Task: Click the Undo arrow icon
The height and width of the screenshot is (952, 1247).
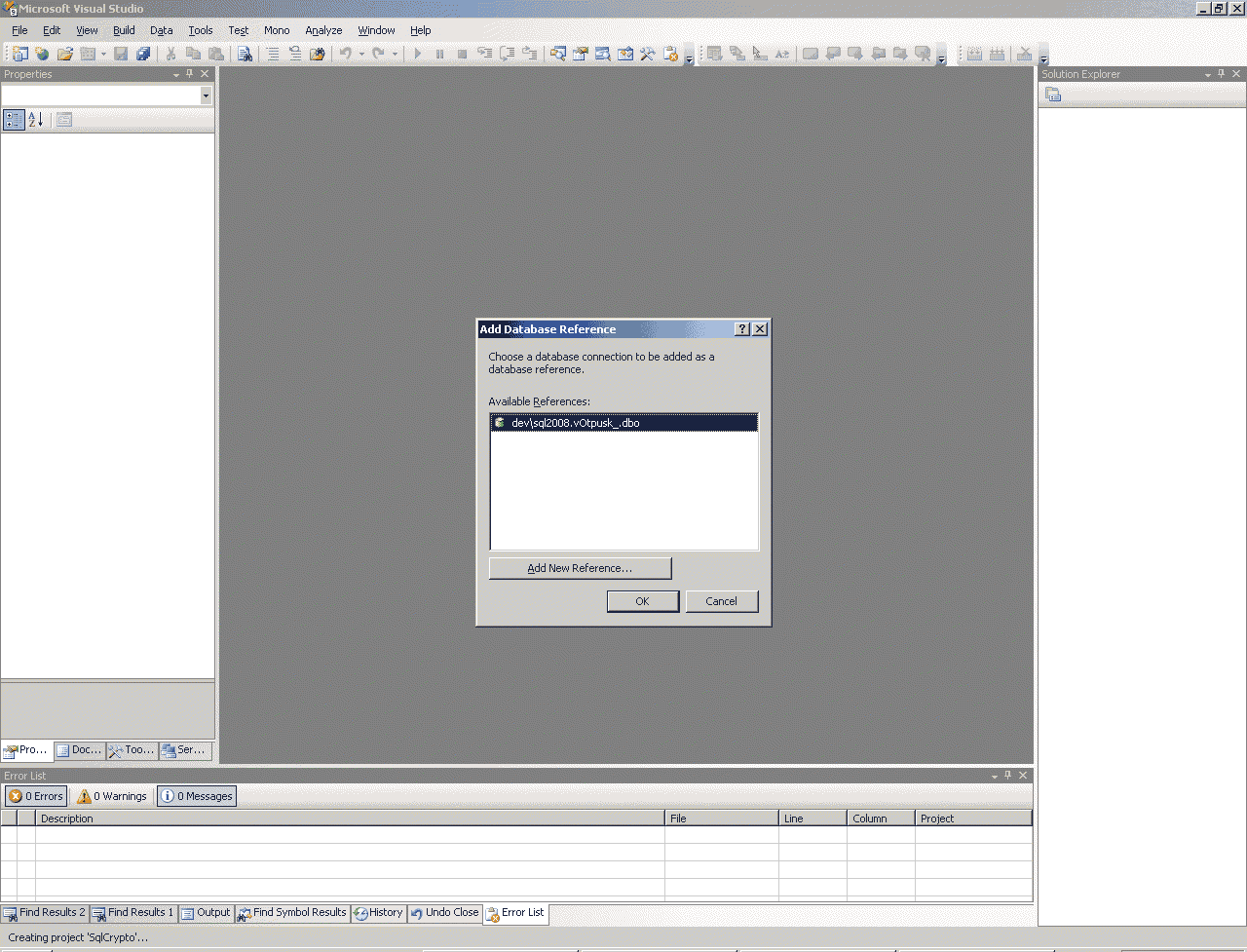Action: pos(345,55)
